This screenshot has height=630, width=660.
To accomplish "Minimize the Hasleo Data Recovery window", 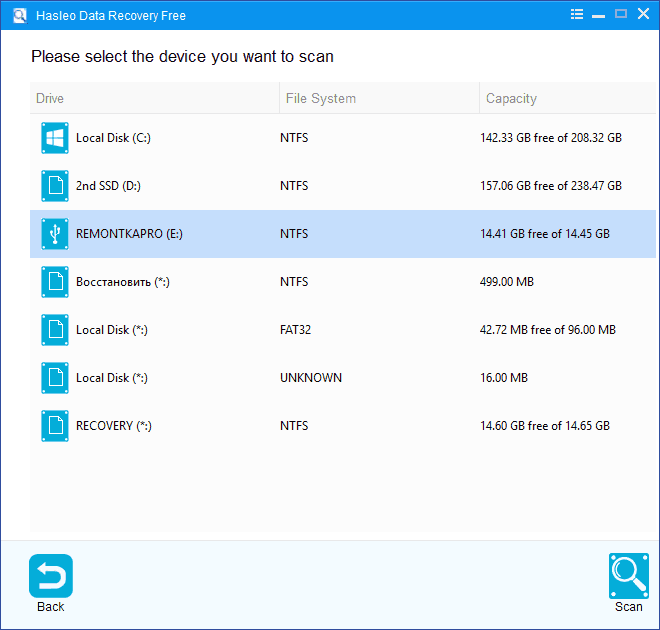I will pyautogui.click(x=600, y=15).
